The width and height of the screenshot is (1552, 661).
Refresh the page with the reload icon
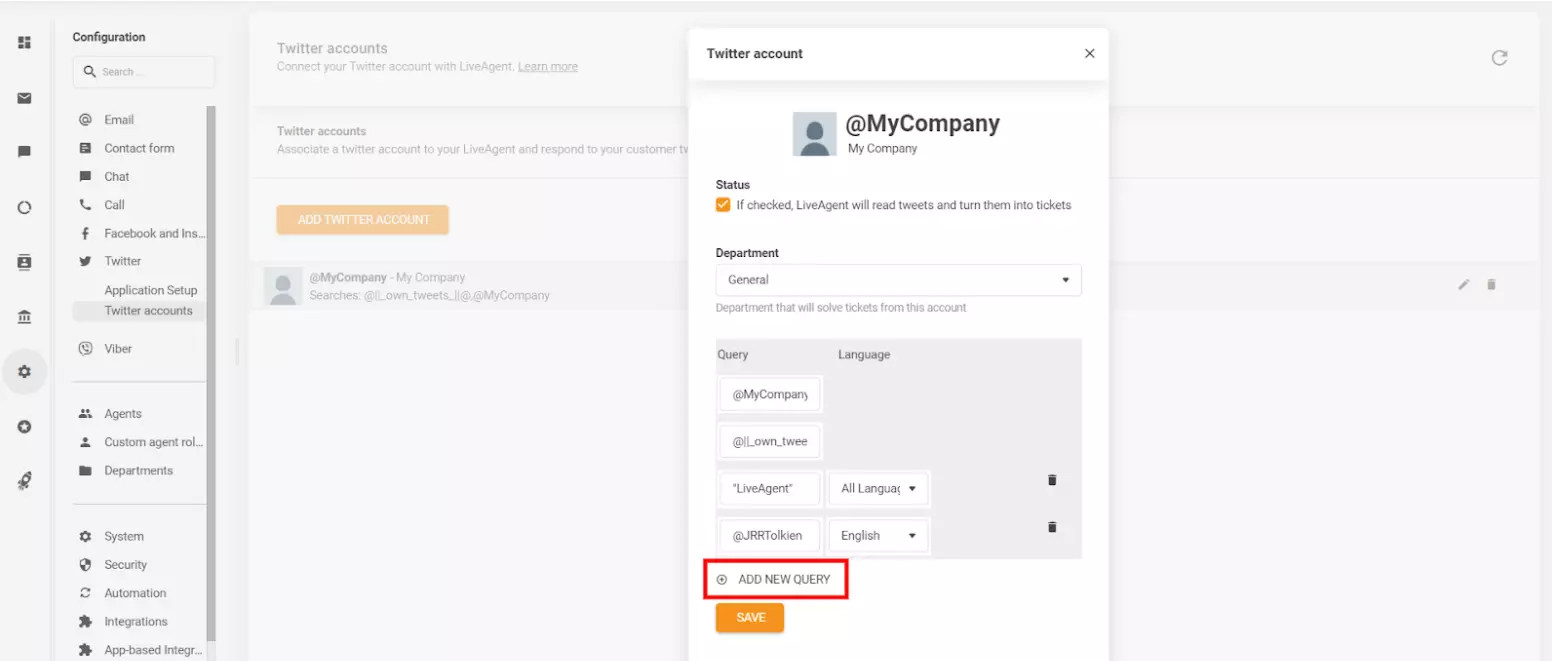tap(1499, 57)
